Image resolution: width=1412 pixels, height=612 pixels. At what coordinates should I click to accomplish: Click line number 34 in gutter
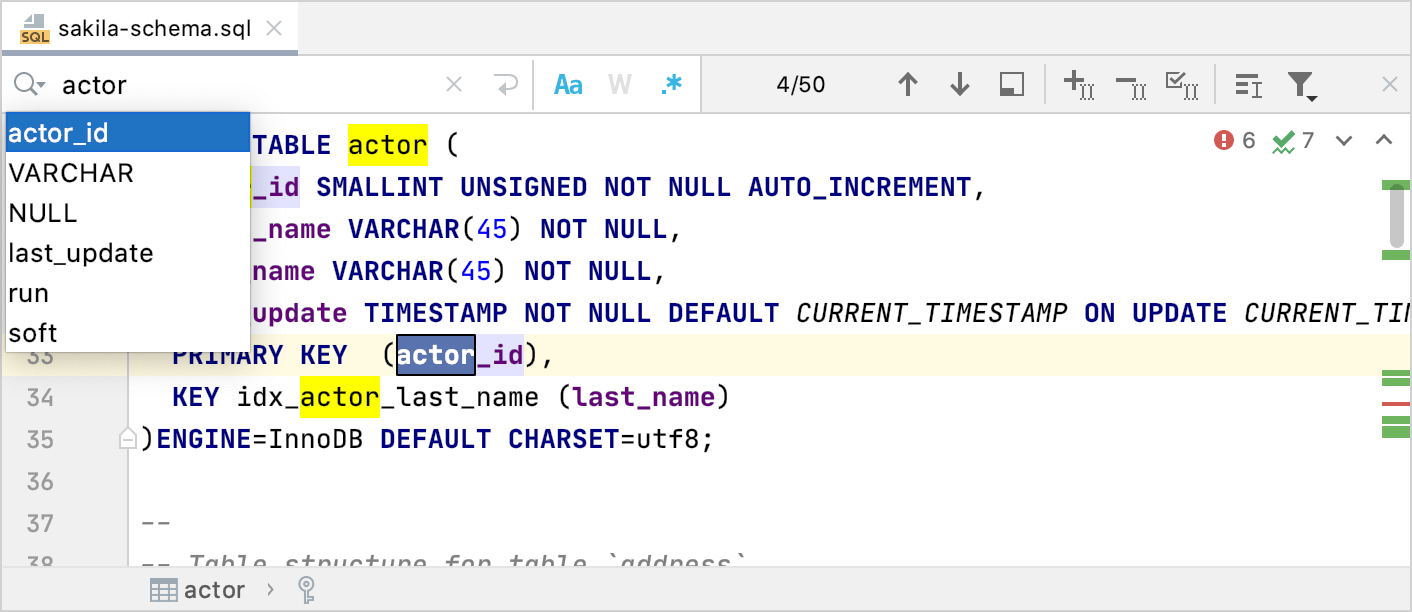click(x=40, y=398)
